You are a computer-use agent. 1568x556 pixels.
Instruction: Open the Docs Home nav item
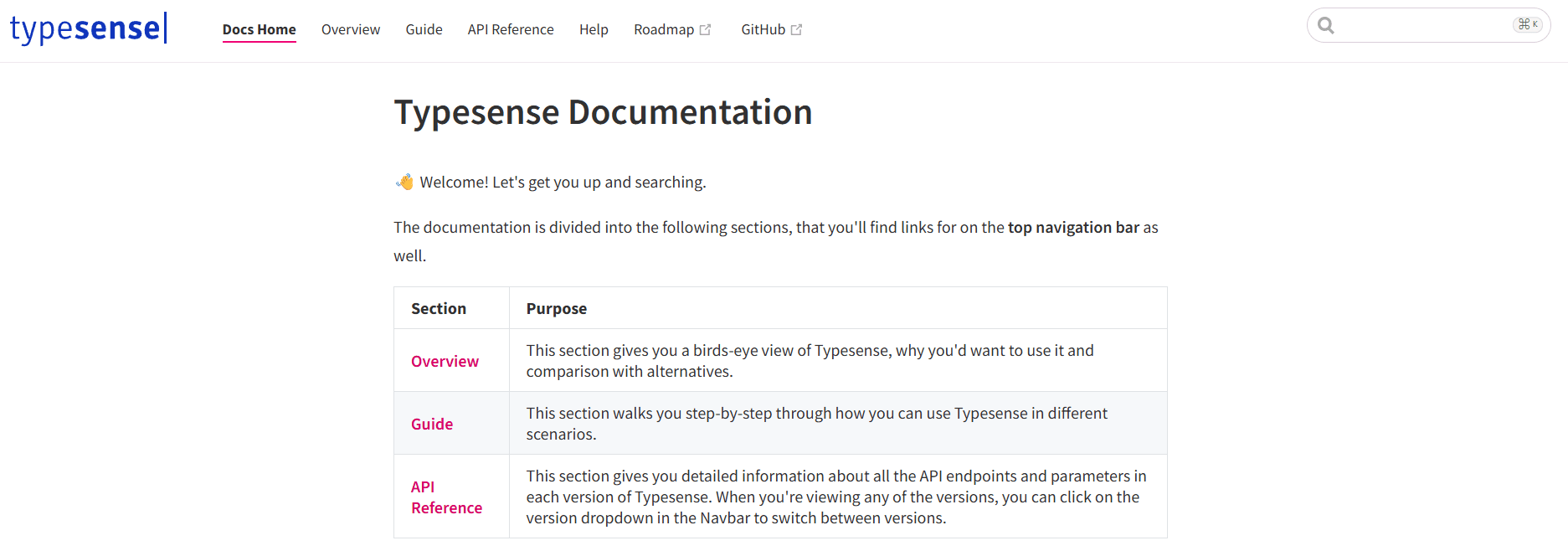259,29
